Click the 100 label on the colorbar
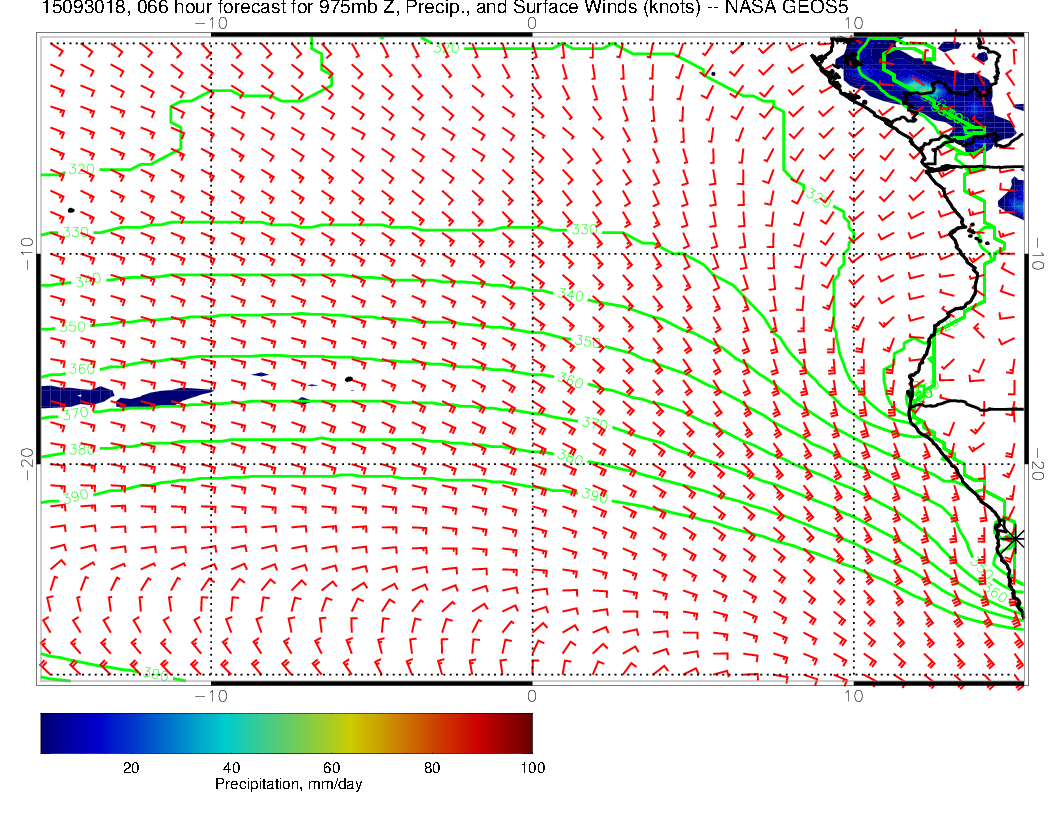1056x816 pixels. (x=532, y=767)
